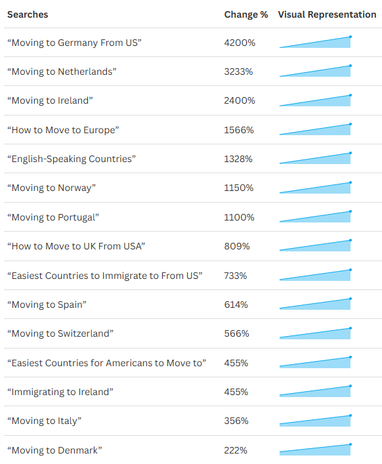Click the English-Speaking Countries trend graphic
The image size is (382, 464).
(315, 158)
